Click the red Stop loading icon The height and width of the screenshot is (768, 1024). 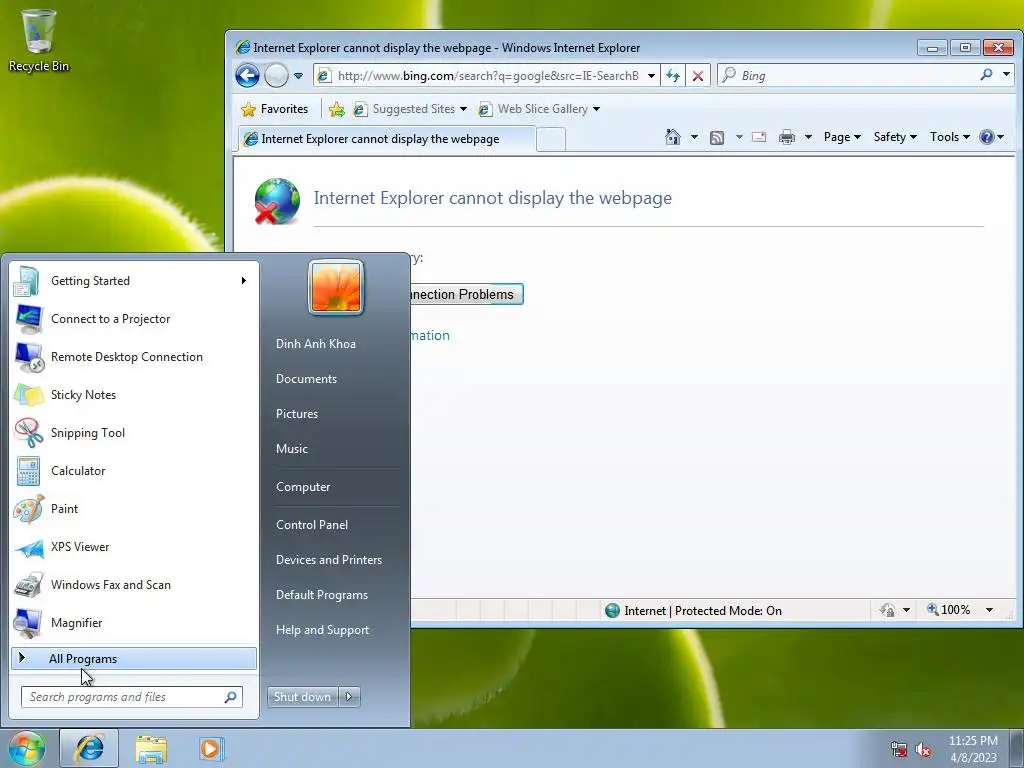click(697, 76)
